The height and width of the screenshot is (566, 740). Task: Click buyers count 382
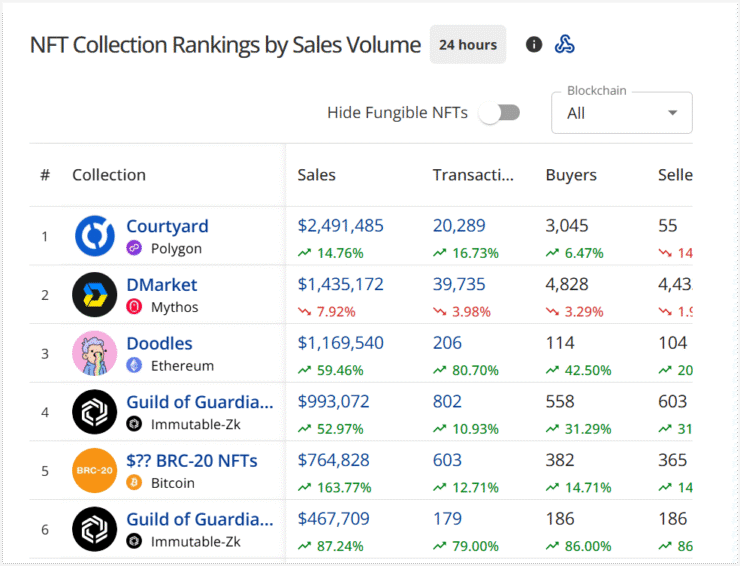click(560, 460)
